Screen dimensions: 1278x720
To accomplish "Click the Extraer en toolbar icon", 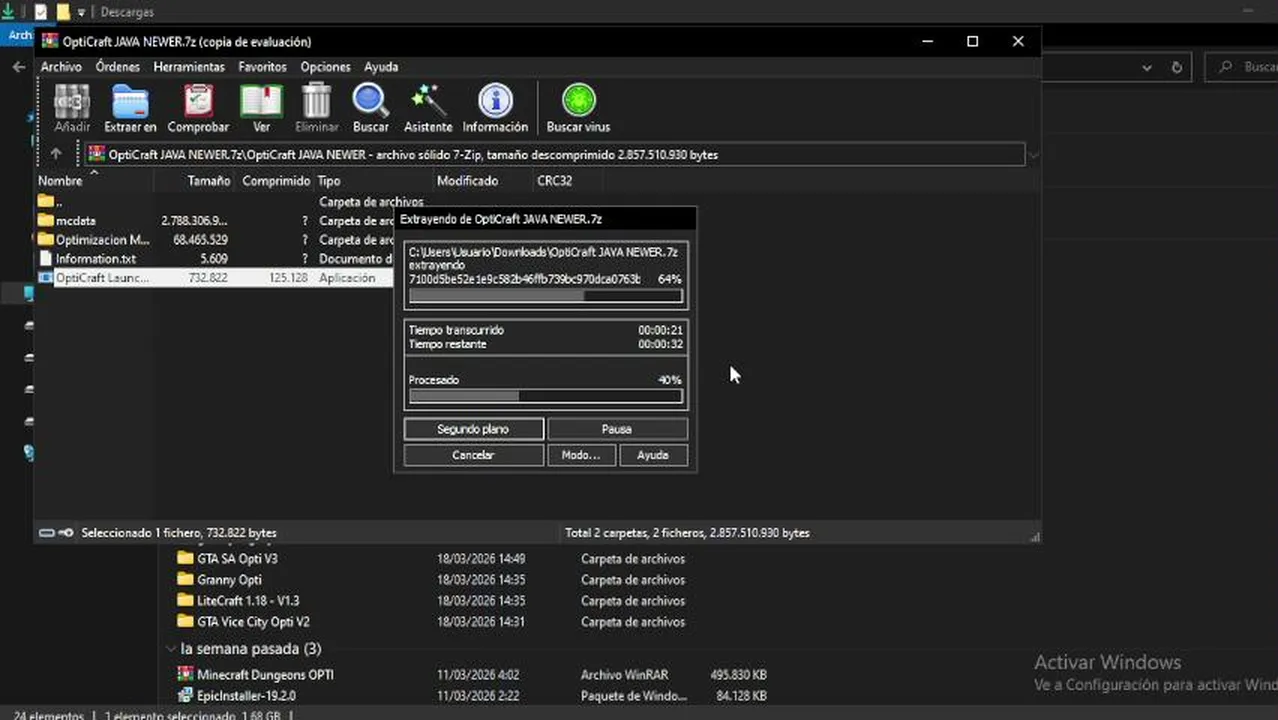I will pos(130,102).
